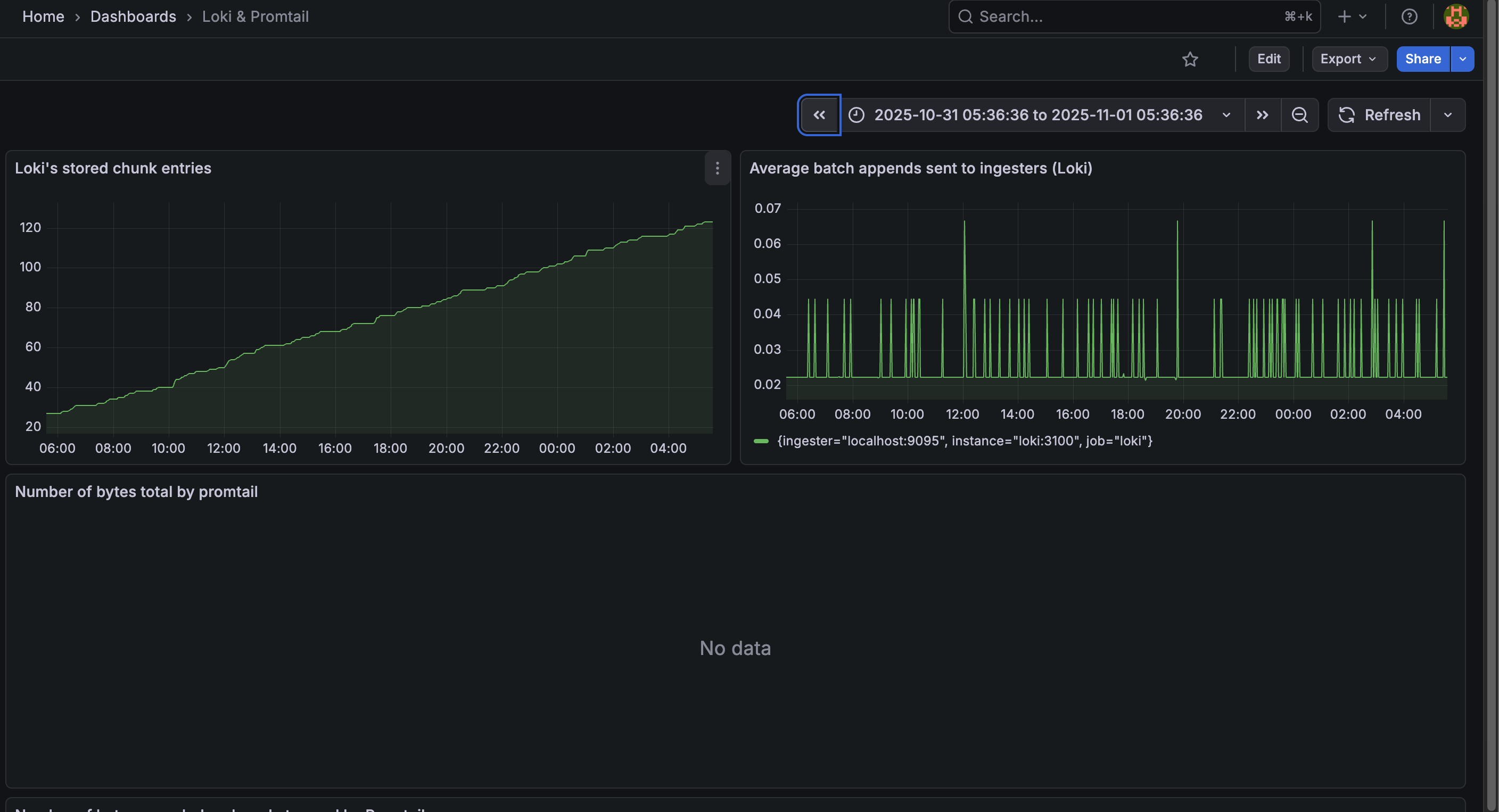Open the help question-mark menu
Viewport: 1499px width, 812px height.
pyautogui.click(x=1409, y=16)
